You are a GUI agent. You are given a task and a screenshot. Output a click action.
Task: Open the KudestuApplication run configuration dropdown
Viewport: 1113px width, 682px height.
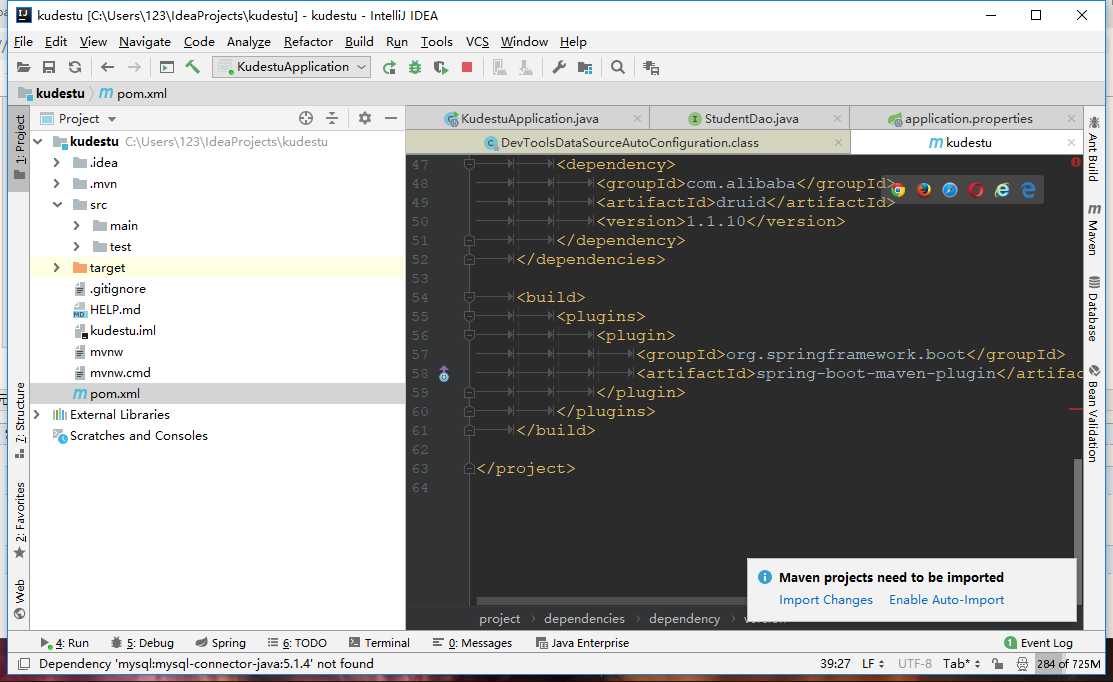click(292, 67)
